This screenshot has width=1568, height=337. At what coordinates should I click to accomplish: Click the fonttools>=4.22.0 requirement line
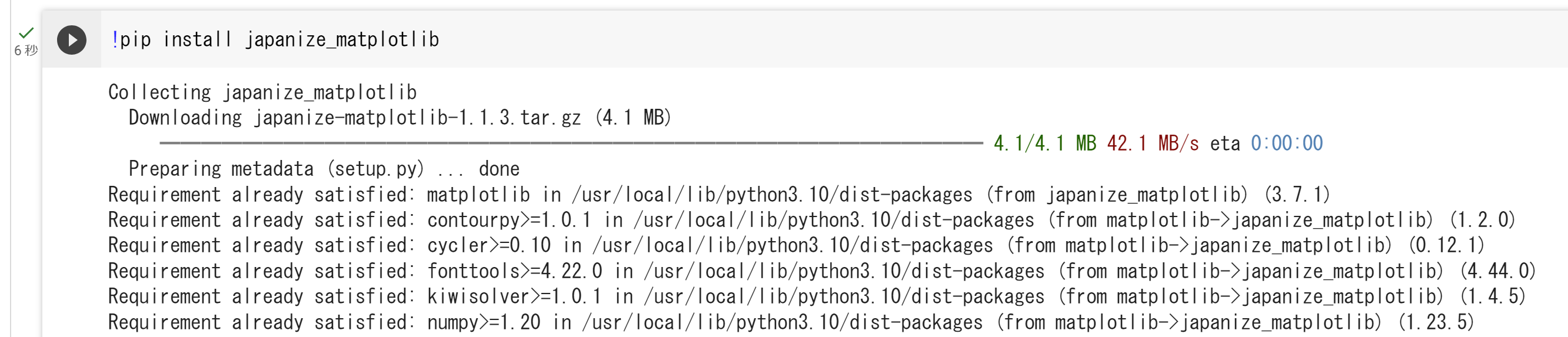pos(821,271)
